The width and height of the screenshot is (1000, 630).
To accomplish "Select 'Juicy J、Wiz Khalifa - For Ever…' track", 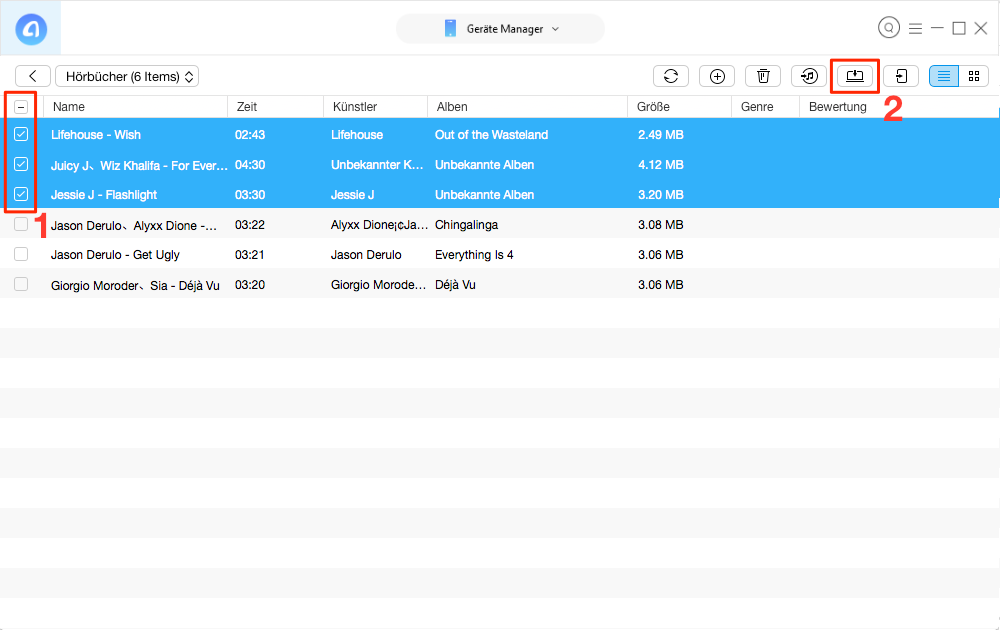I will [139, 165].
